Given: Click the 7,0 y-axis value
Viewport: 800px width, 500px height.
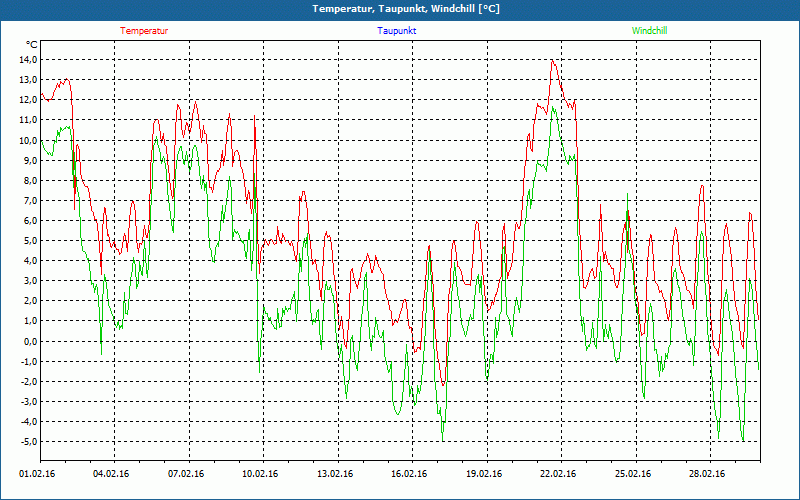Looking at the screenshot, I should point(30,201).
